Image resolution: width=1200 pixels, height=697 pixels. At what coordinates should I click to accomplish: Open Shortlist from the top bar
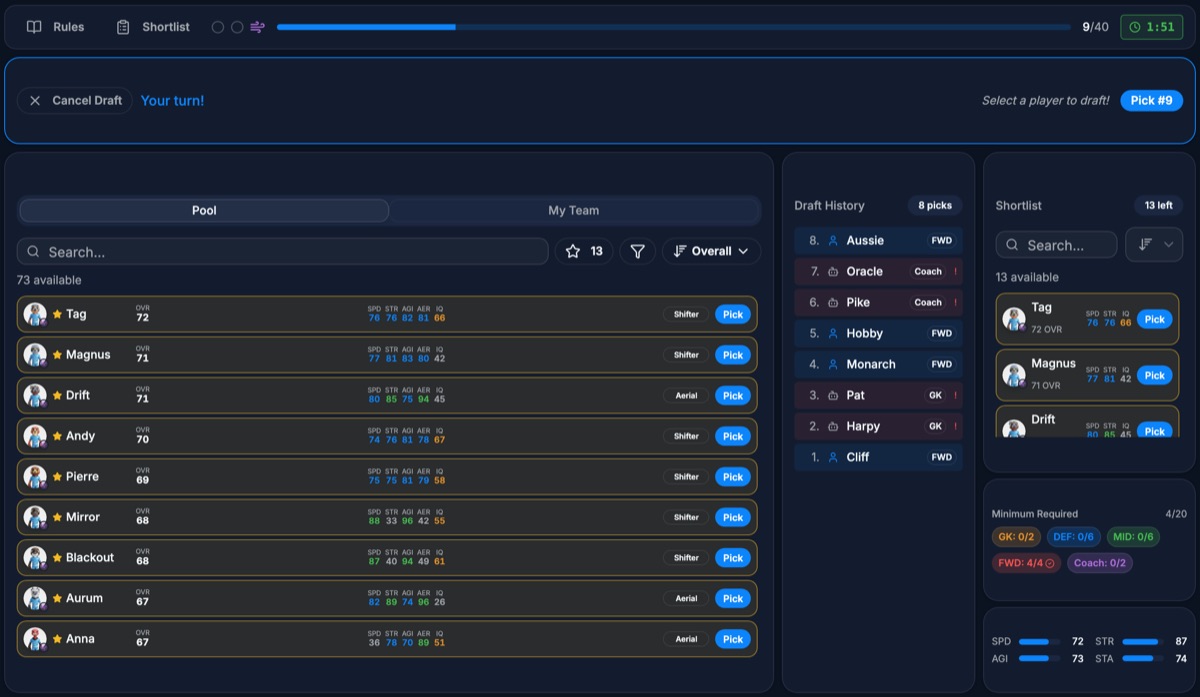pos(153,27)
